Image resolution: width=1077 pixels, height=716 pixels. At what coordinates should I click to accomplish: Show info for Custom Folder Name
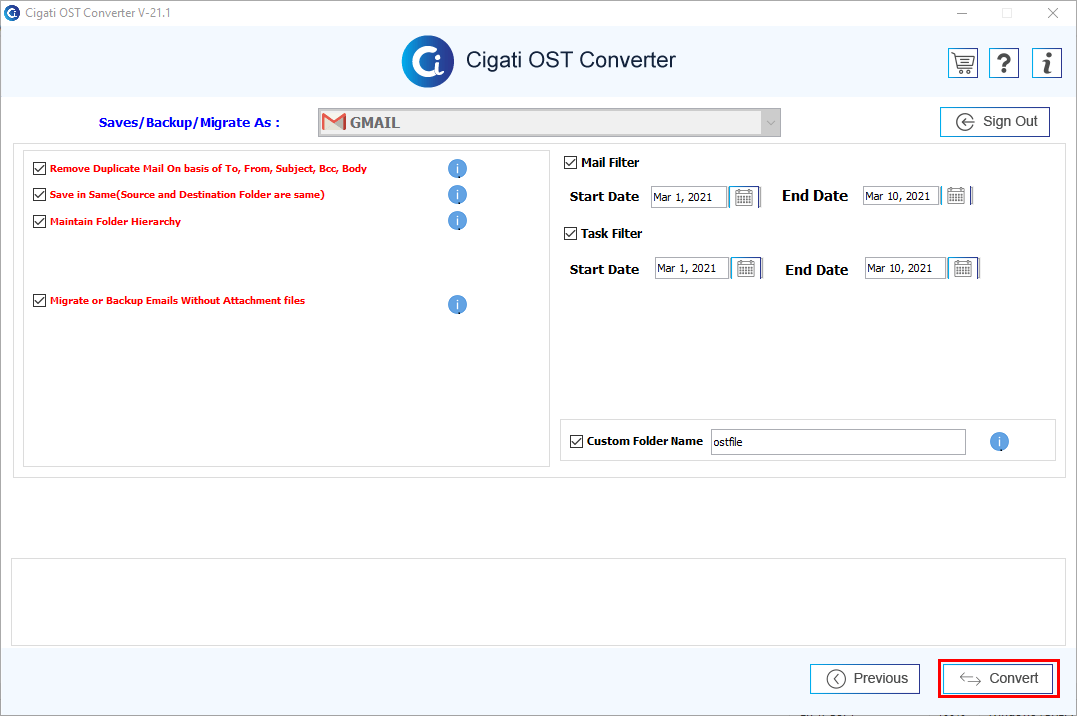tap(999, 442)
